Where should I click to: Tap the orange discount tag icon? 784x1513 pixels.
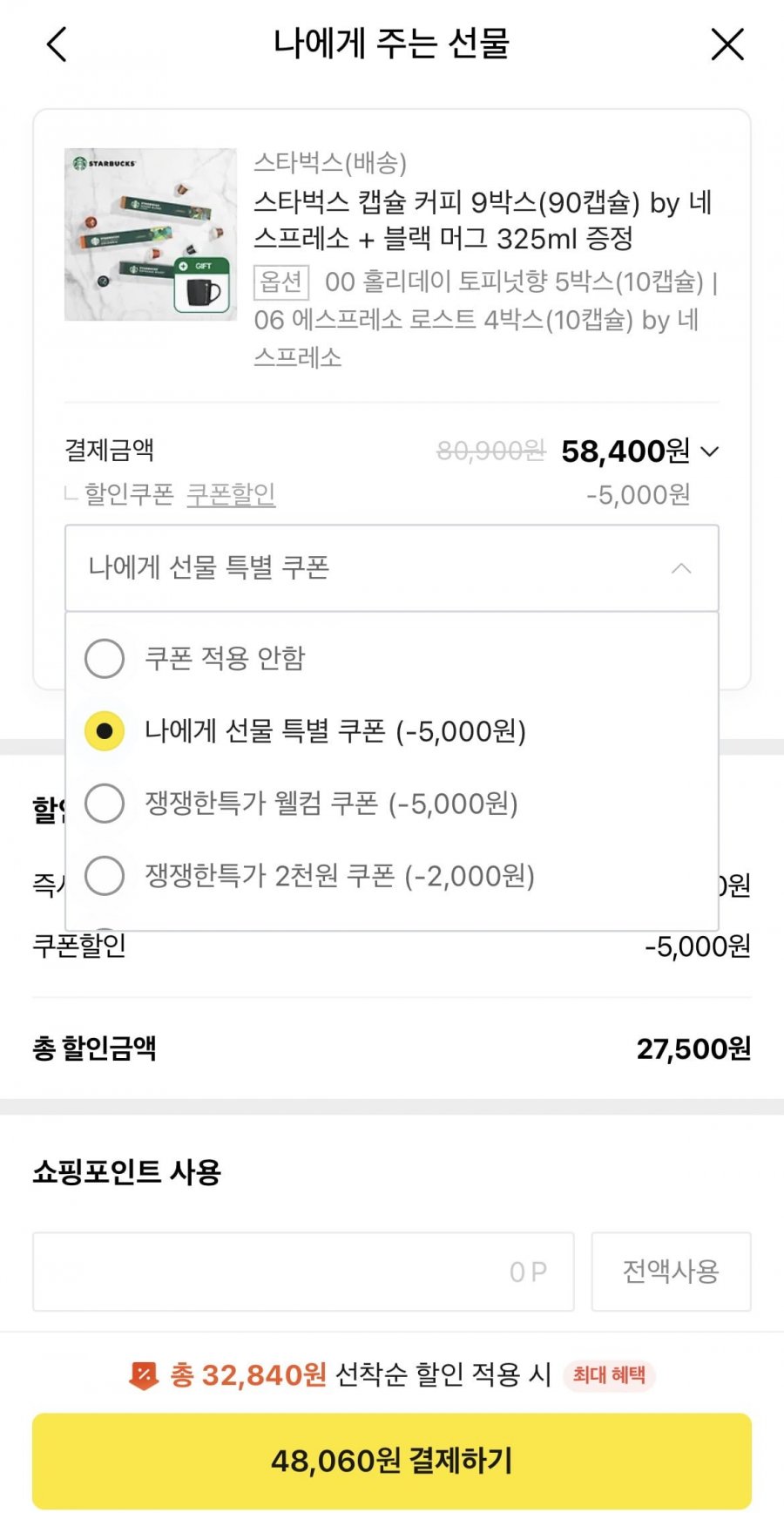tap(143, 1375)
